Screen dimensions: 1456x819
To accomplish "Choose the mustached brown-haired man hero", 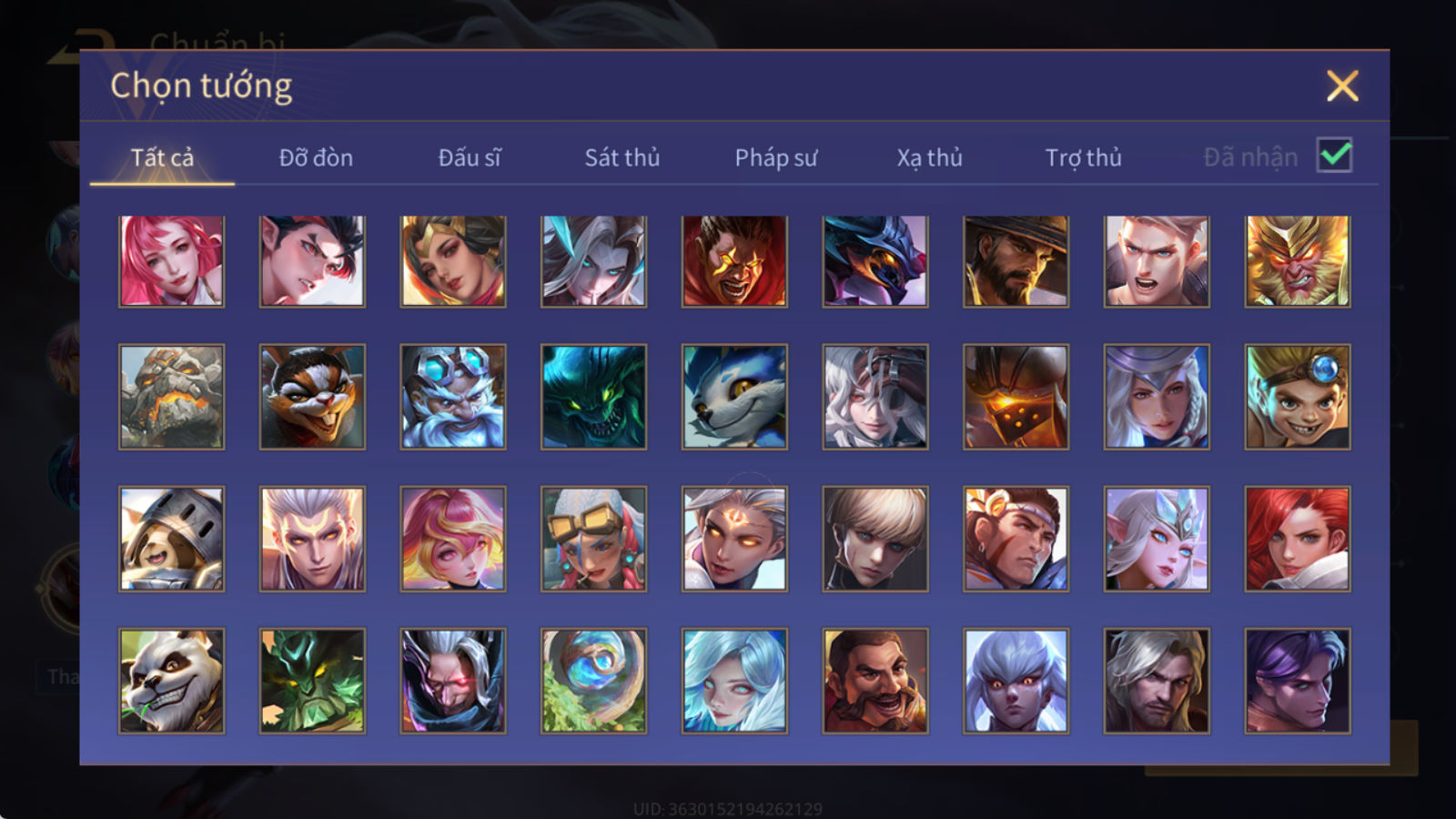I will pos(875,681).
